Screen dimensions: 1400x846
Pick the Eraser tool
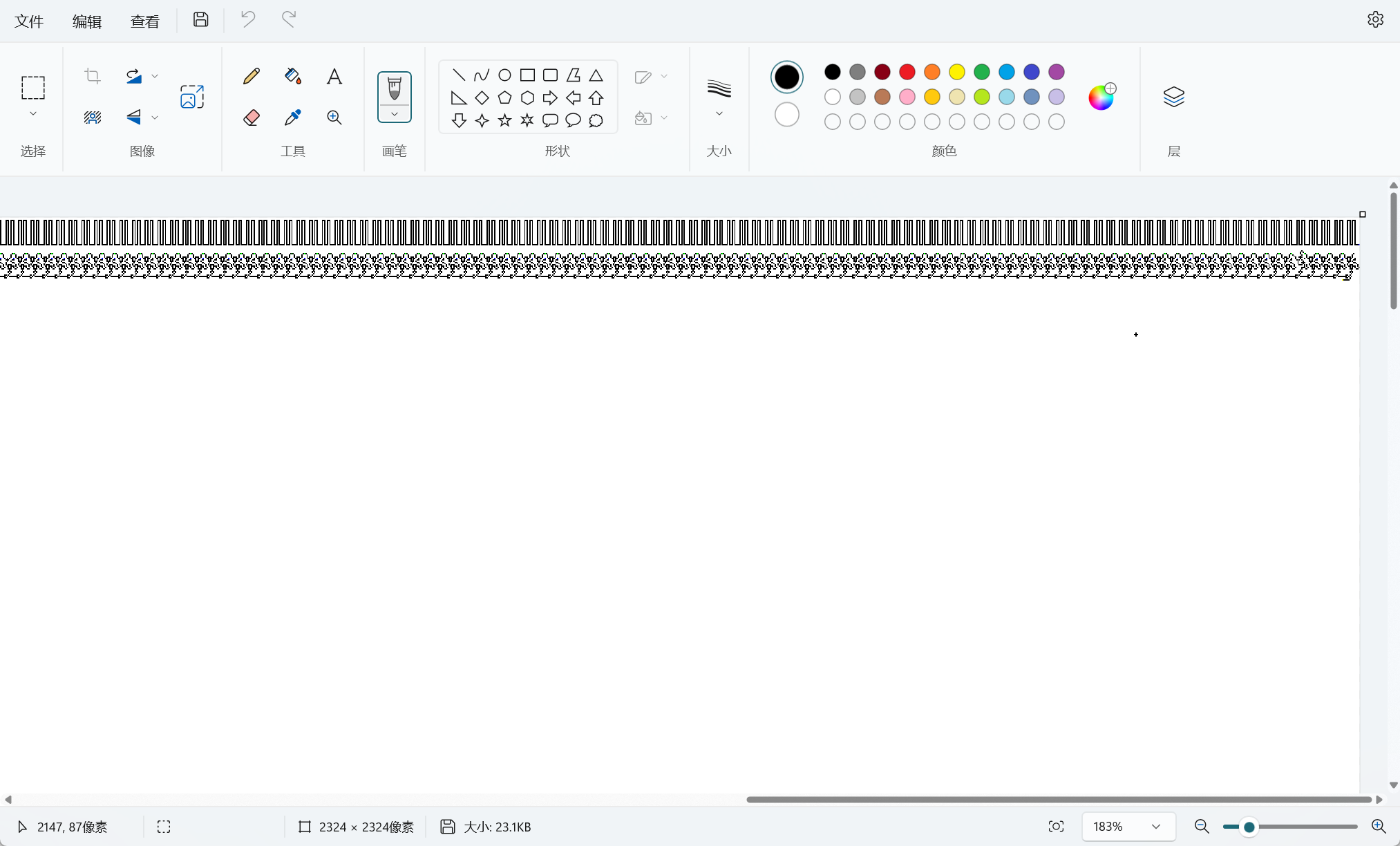[252, 117]
